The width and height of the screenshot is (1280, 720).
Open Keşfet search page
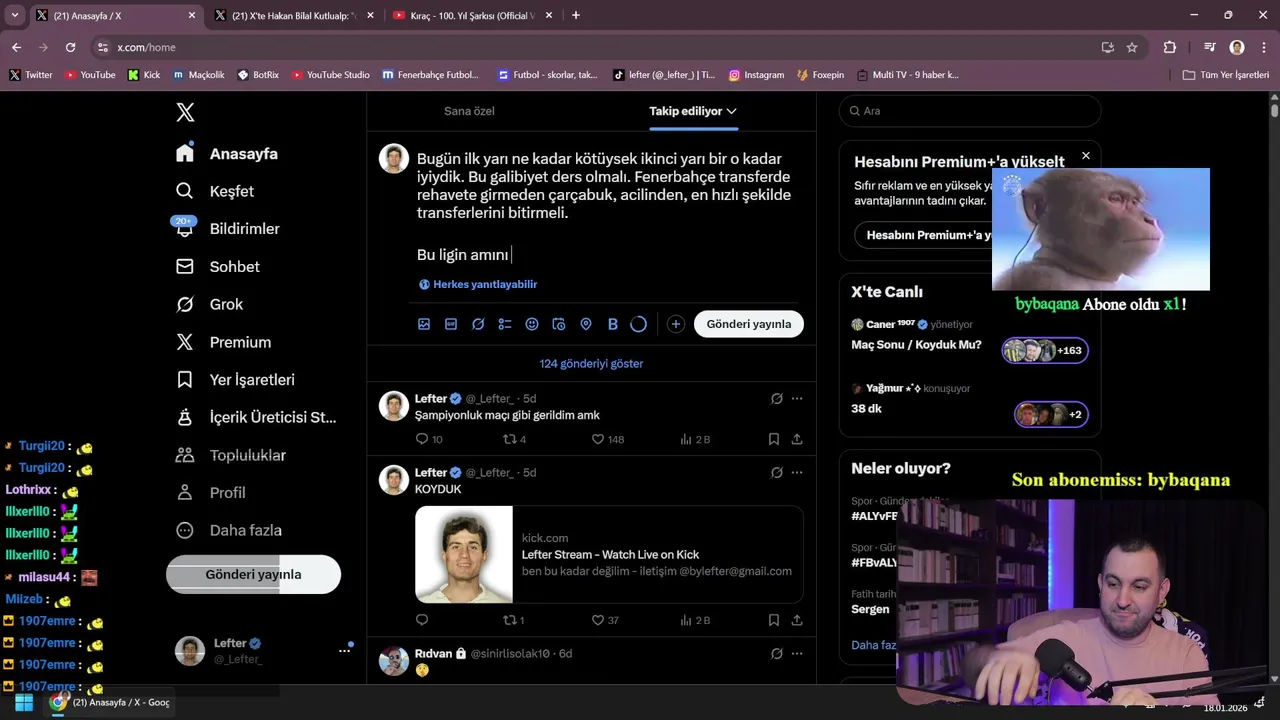pyautogui.click(x=214, y=191)
